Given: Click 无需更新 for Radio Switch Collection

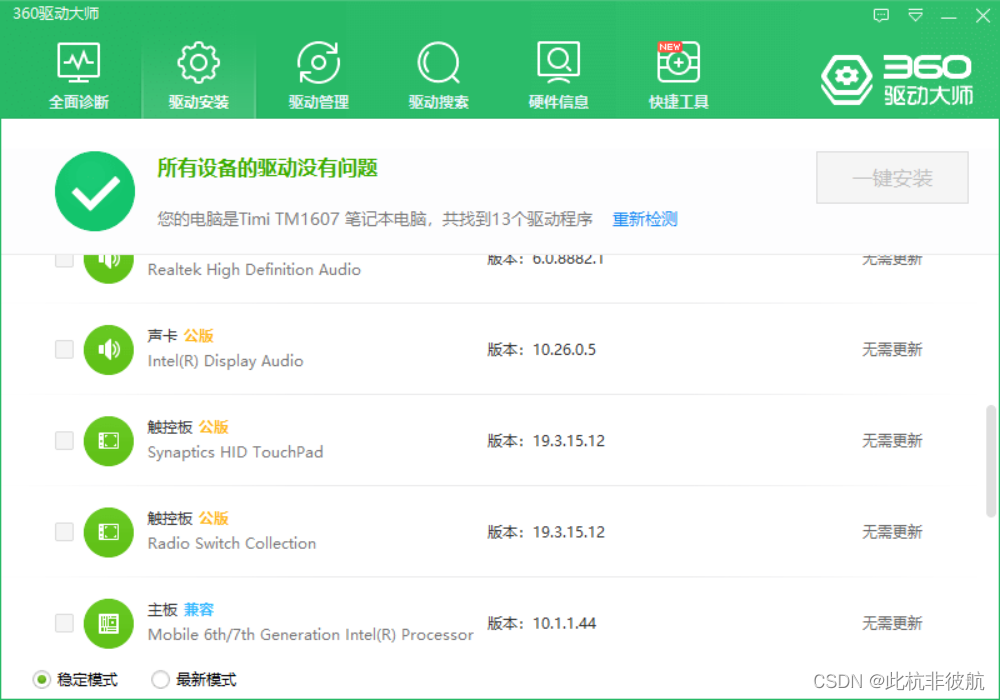Looking at the screenshot, I should pos(892,532).
